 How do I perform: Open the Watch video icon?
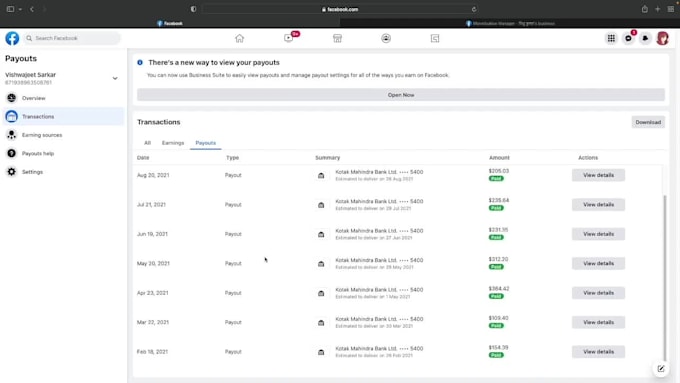[288, 38]
